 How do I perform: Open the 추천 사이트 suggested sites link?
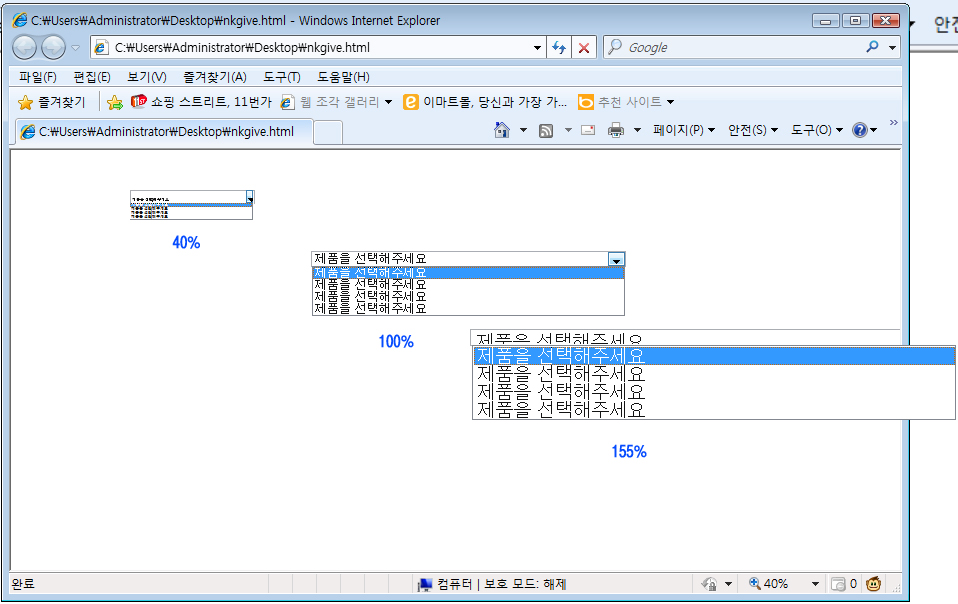pyautogui.click(x=626, y=102)
